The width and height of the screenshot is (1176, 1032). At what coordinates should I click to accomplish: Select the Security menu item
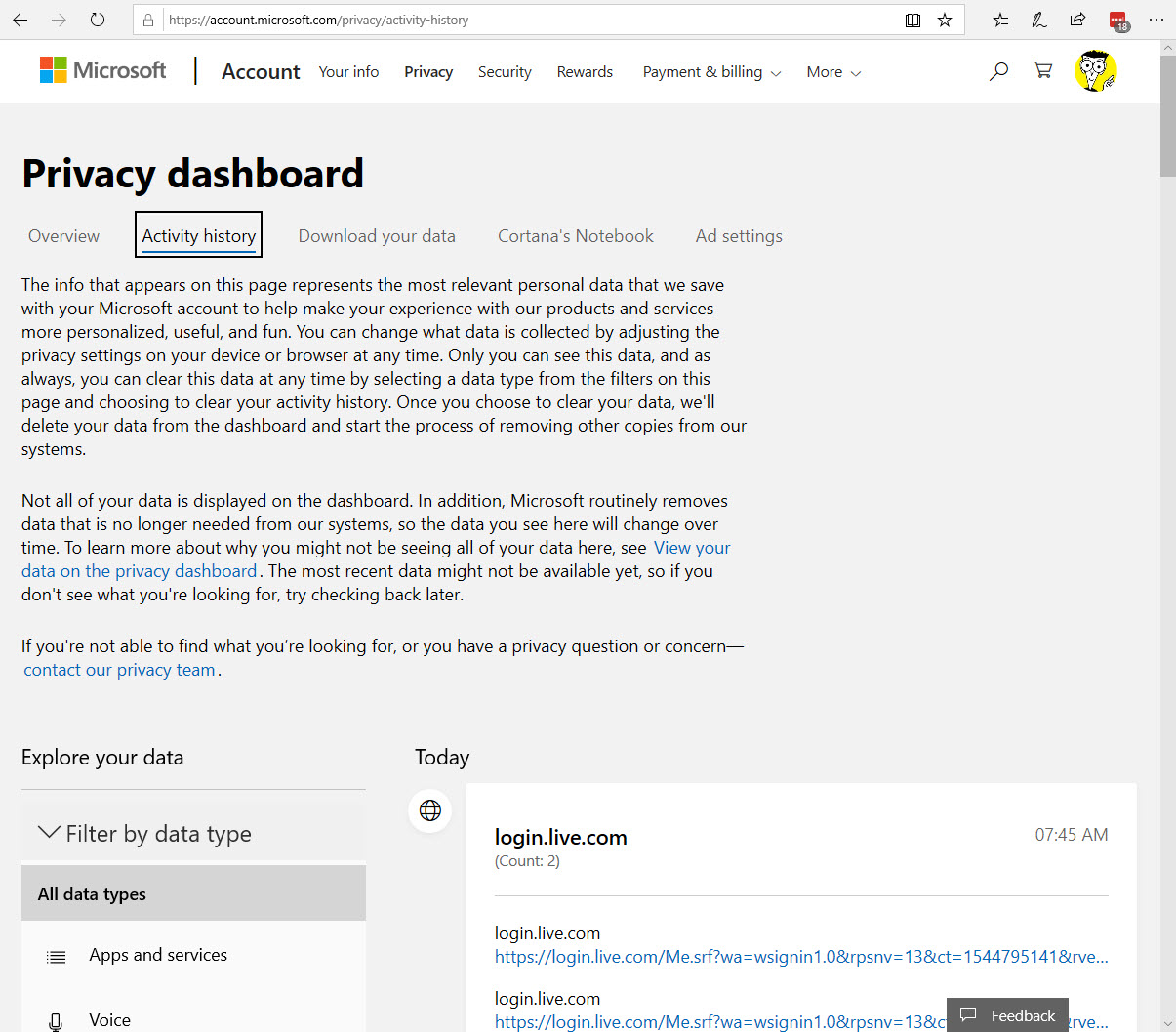(x=505, y=72)
